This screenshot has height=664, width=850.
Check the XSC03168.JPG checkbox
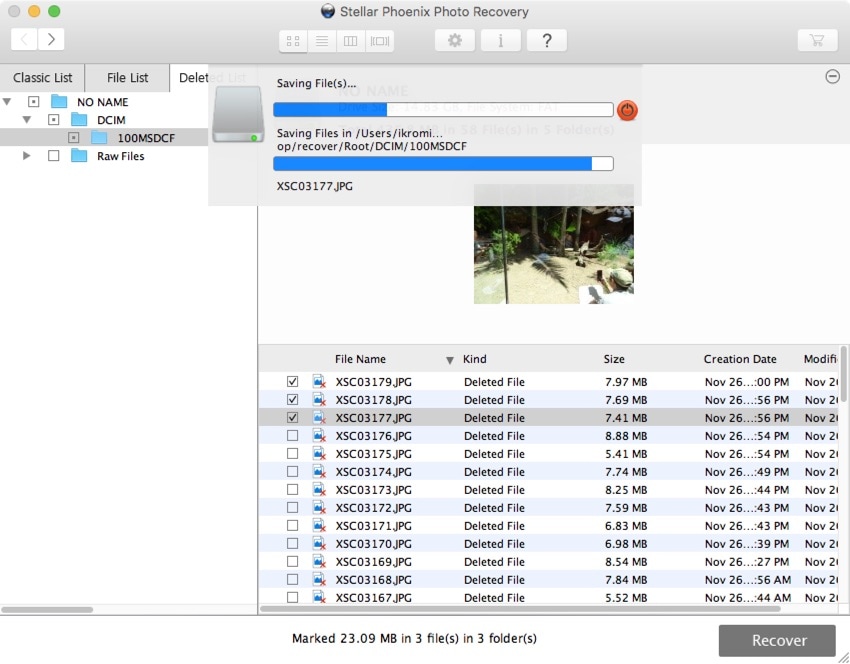point(292,579)
